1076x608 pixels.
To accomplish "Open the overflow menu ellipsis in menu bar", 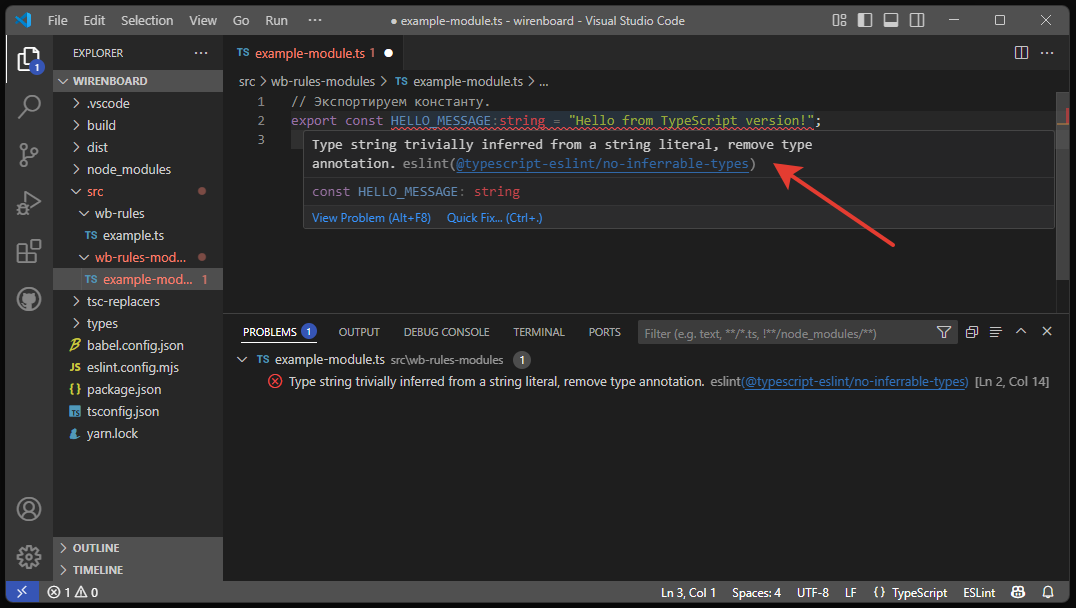I will pyautogui.click(x=315, y=20).
